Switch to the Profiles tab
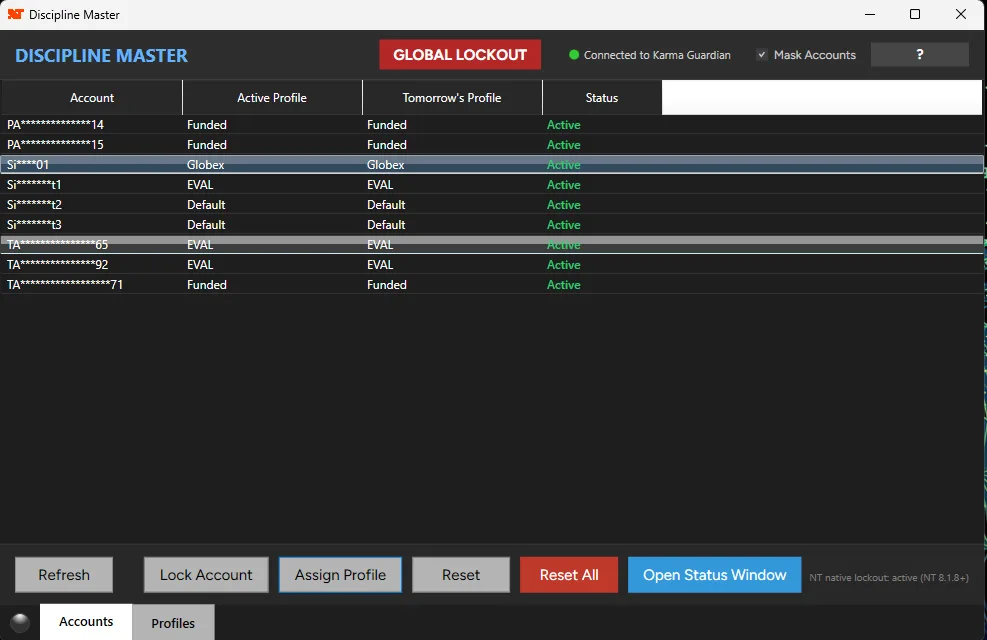 pos(173,623)
